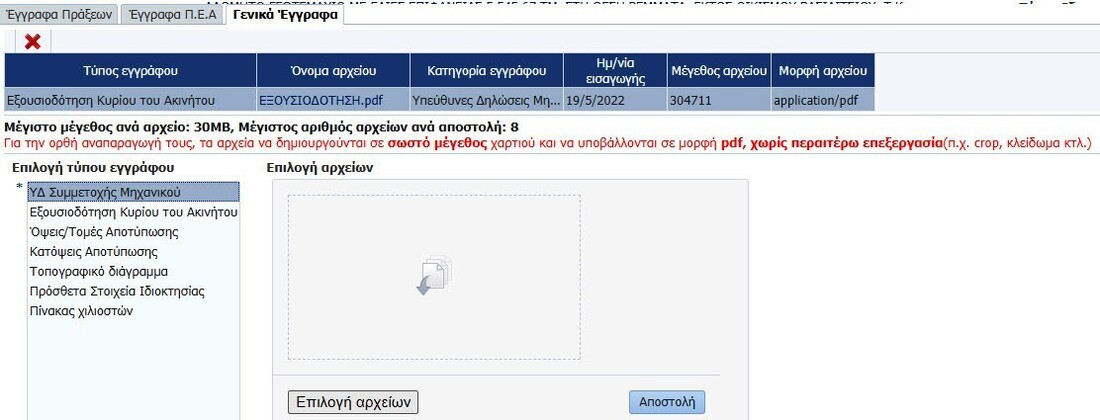Click the Αποστολή send button

(x=667, y=401)
